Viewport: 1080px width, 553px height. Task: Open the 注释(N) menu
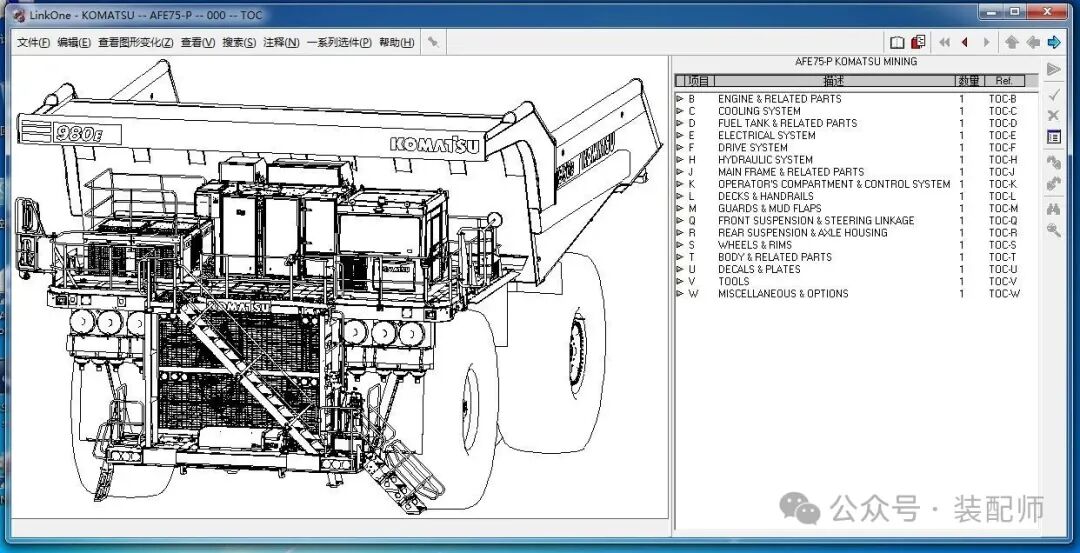click(x=281, y=43)
